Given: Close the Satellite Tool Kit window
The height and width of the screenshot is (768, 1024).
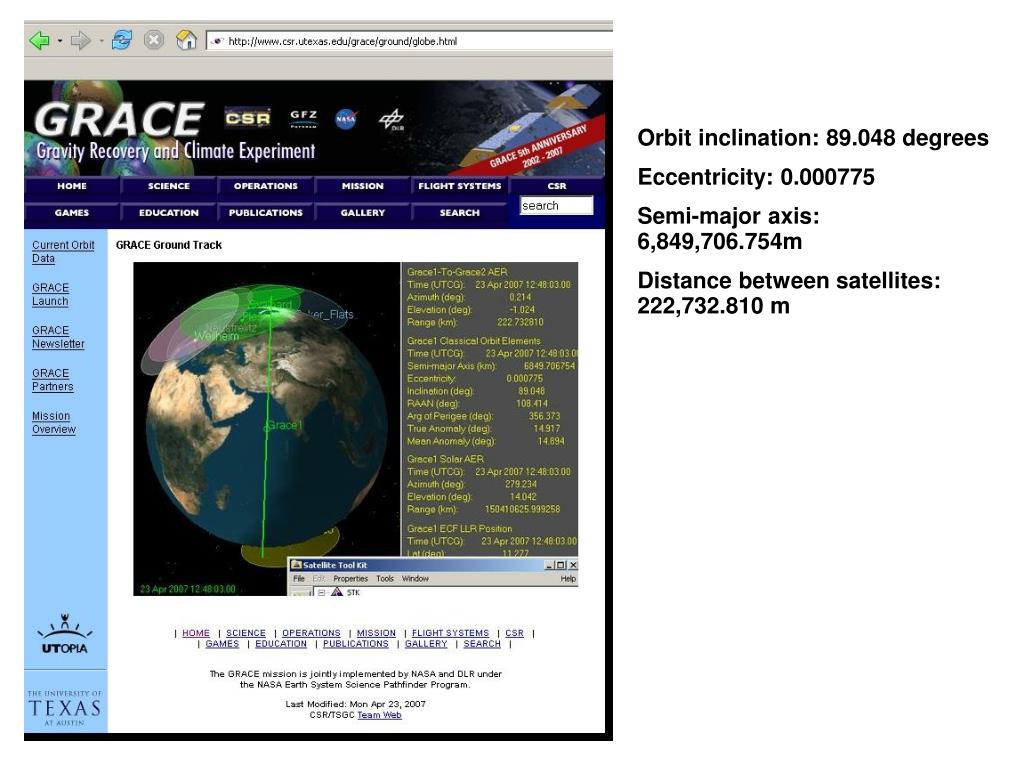Looking at the screenshot, I should [x=573, y=565].
